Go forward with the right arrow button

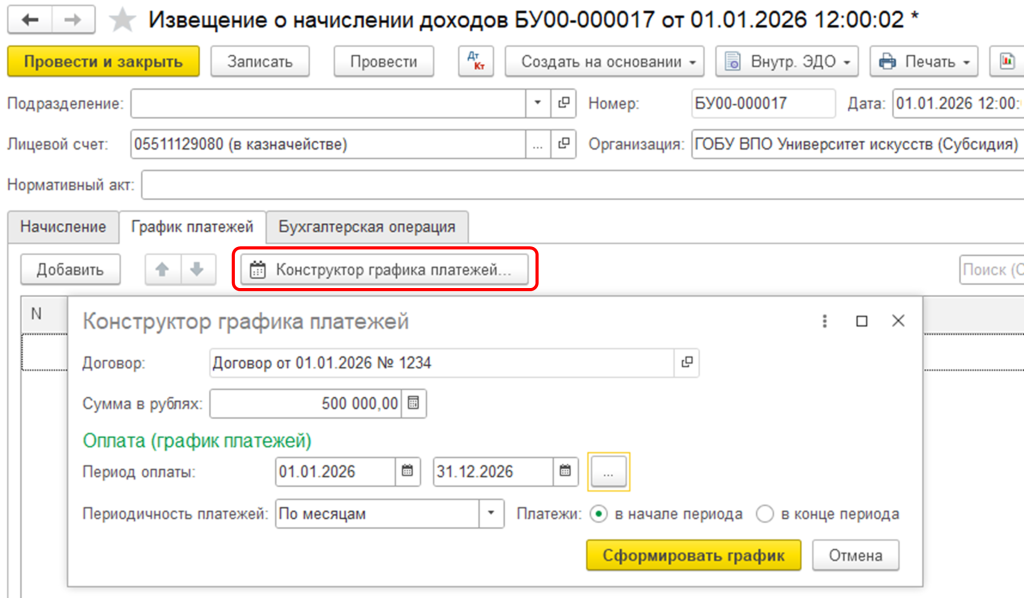pos(73,20)
